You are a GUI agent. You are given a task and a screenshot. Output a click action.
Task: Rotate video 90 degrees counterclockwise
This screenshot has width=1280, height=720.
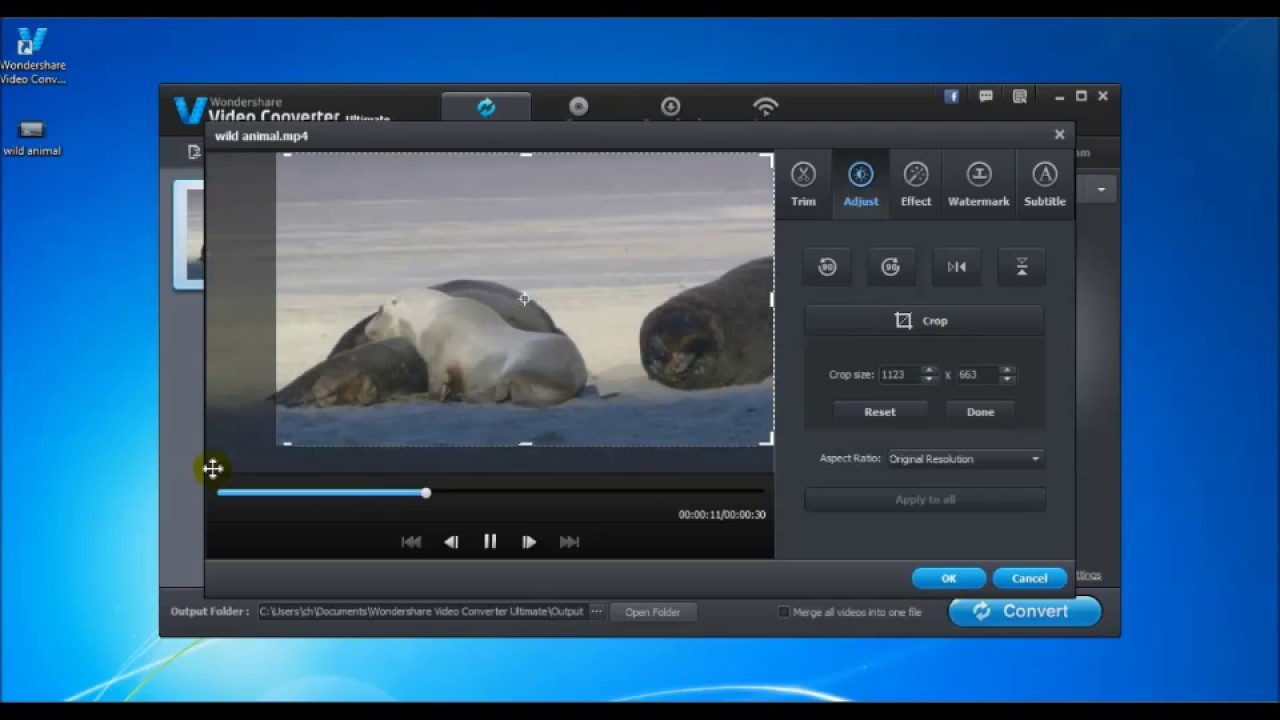click(x=827, y=267)
